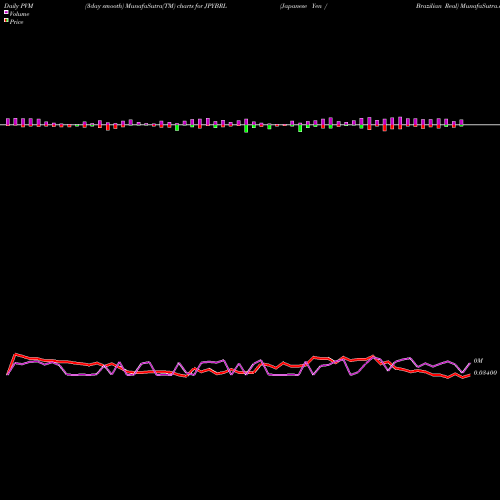Click the Price legend color swatch
This screenshot has width=500, height=500.
point(6,20)
